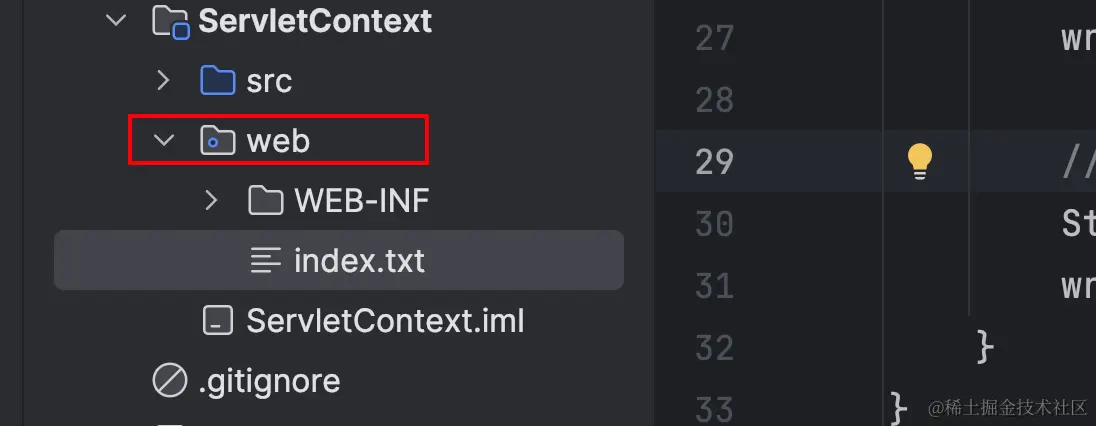Click the .gitignore ignored-file icon
This screenshot has height=426, width=1096.
coord(170,381)
